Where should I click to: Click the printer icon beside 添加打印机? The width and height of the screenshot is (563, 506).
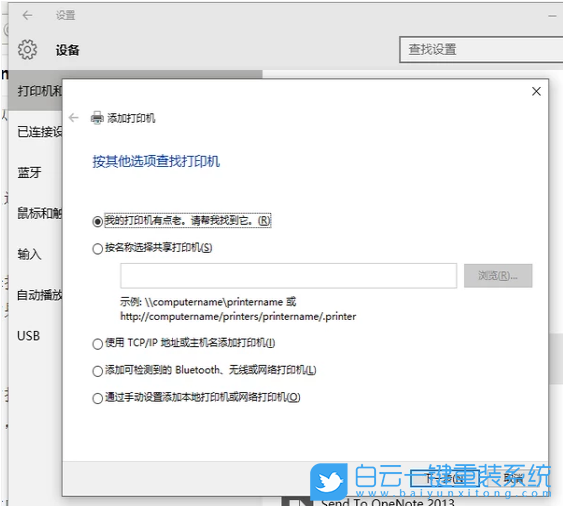[97, 118]
